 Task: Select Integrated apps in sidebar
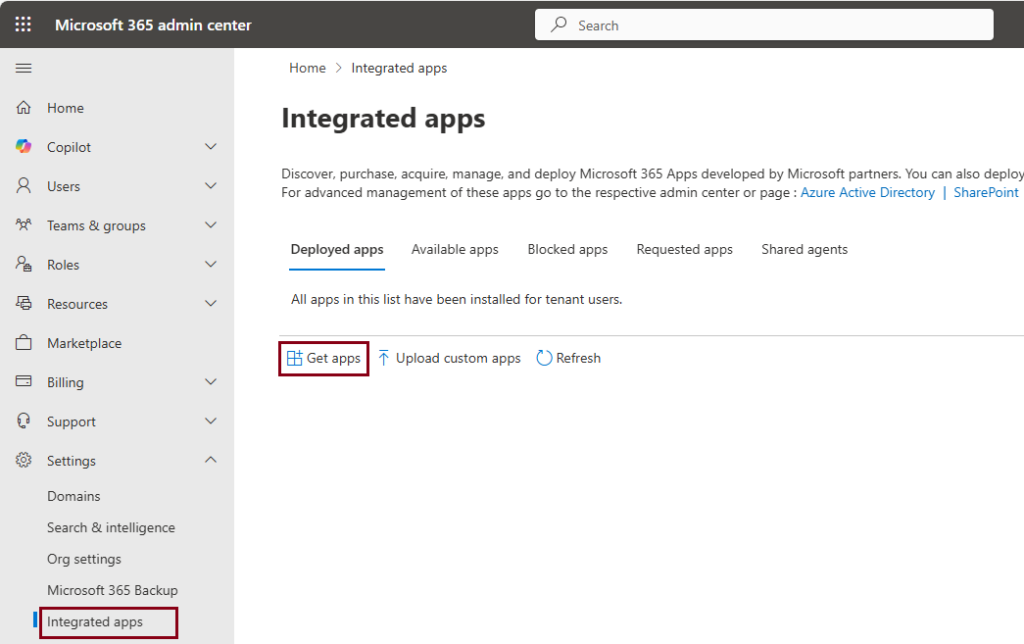tap(95, 622)
